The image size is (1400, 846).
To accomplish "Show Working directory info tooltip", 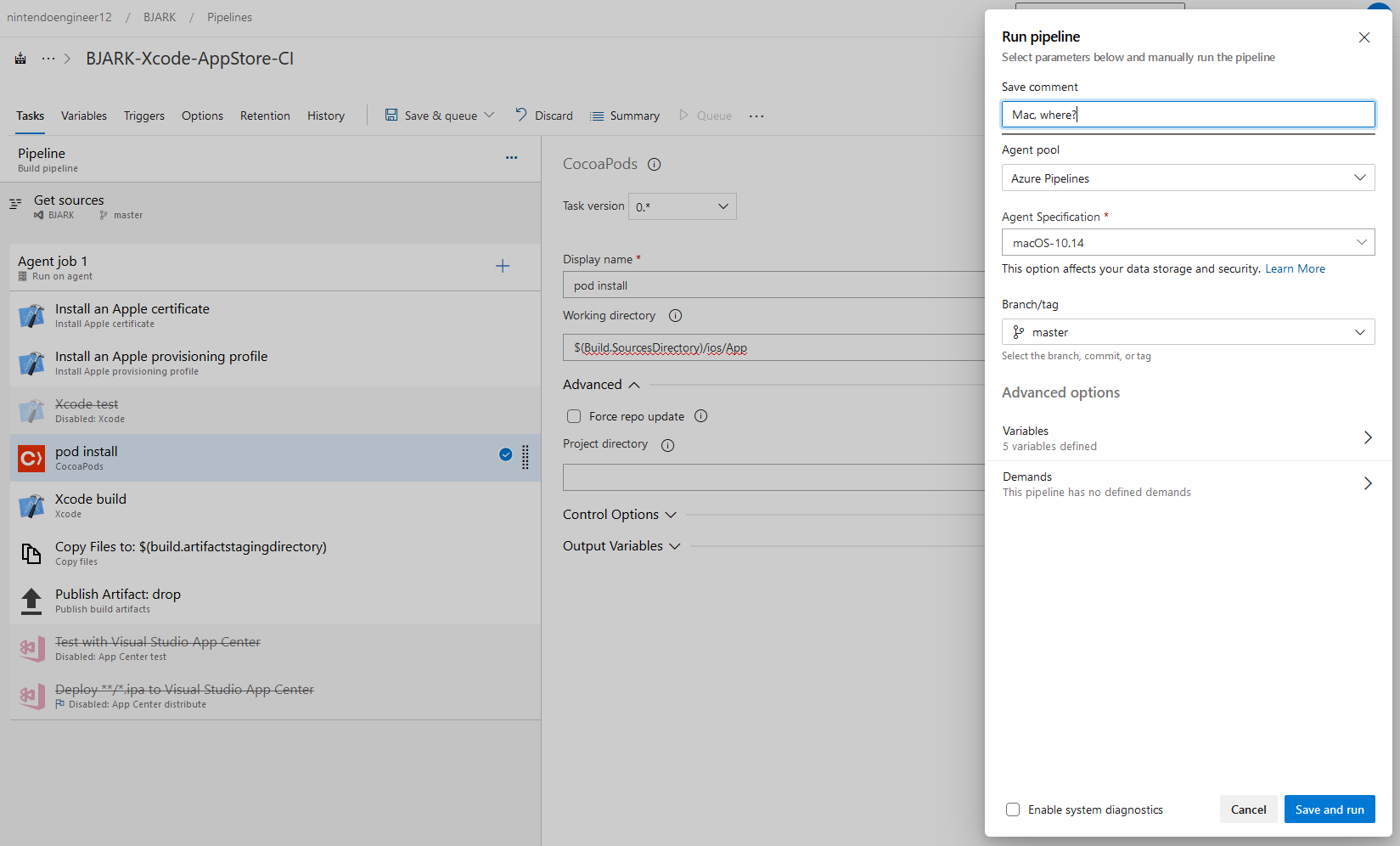I will pos(676,316).
